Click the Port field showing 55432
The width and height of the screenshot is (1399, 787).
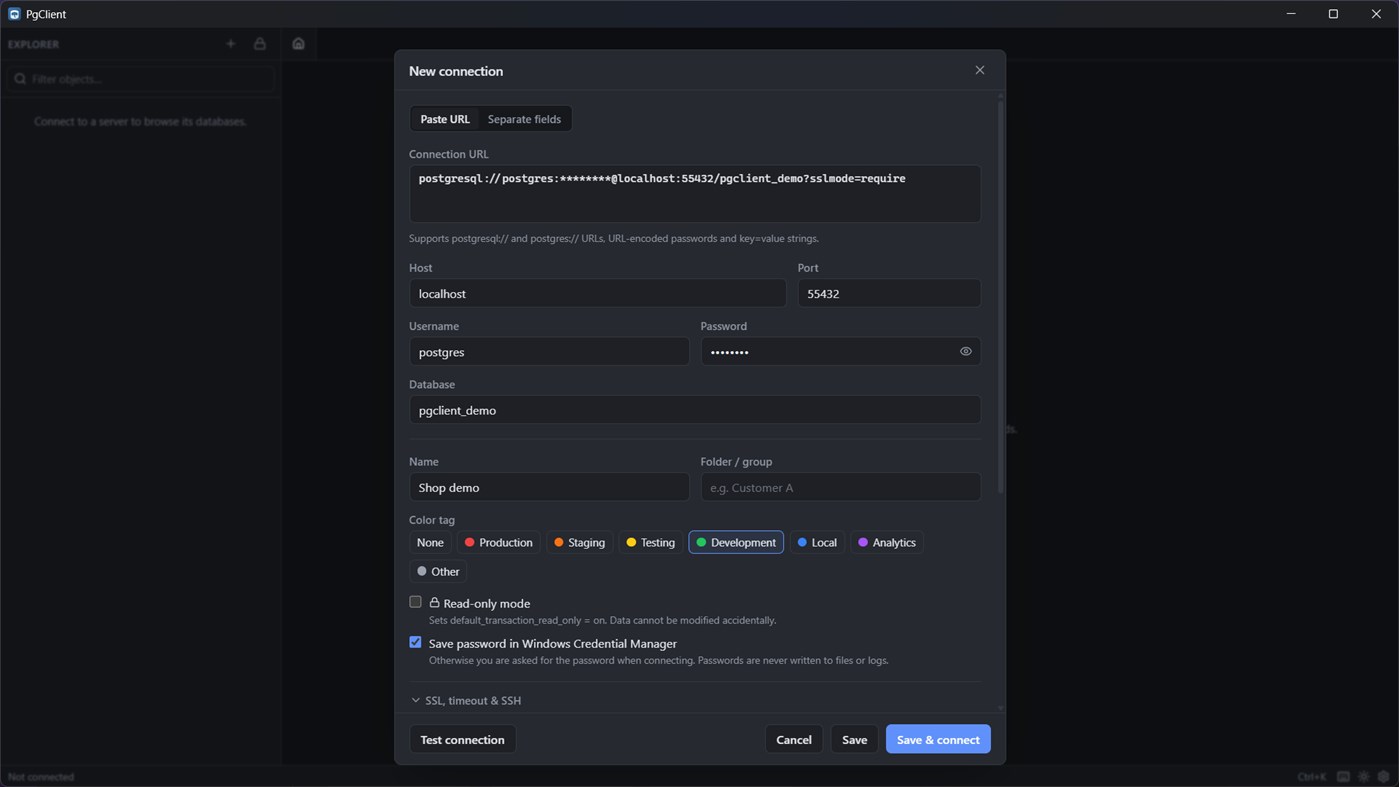[889, 294]
